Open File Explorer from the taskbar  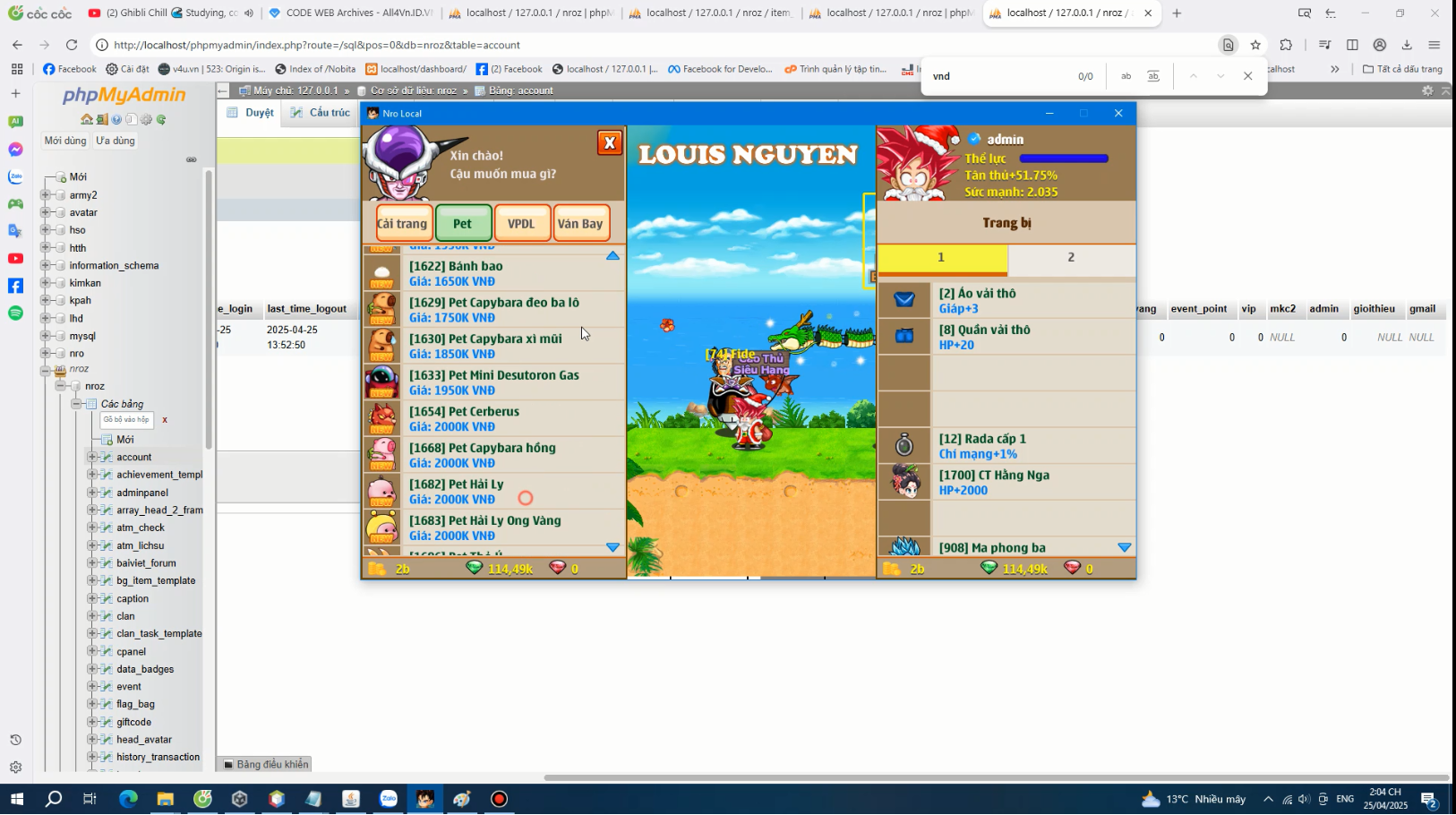[x=165, y=799]
